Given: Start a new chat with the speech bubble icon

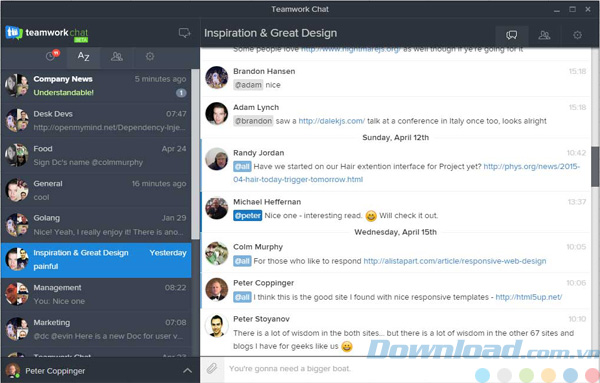Looking at the screenshot, I should point(184,33).
